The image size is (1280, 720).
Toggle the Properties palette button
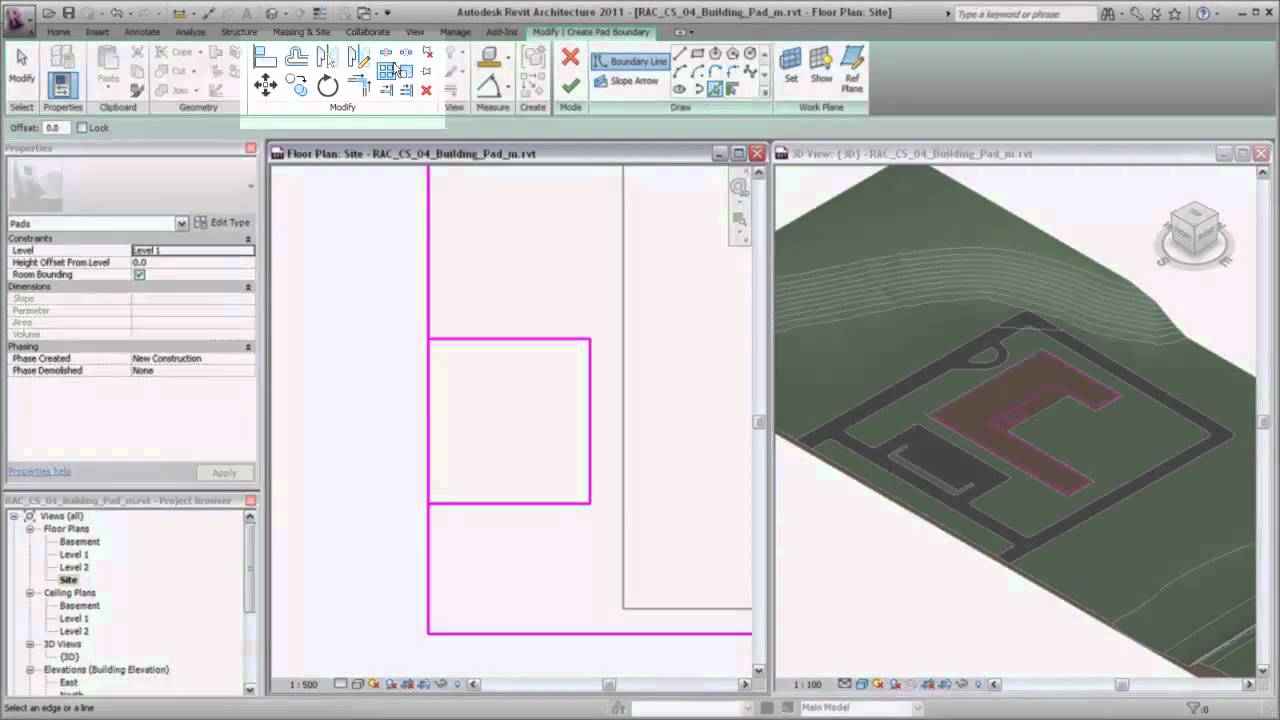62,85
